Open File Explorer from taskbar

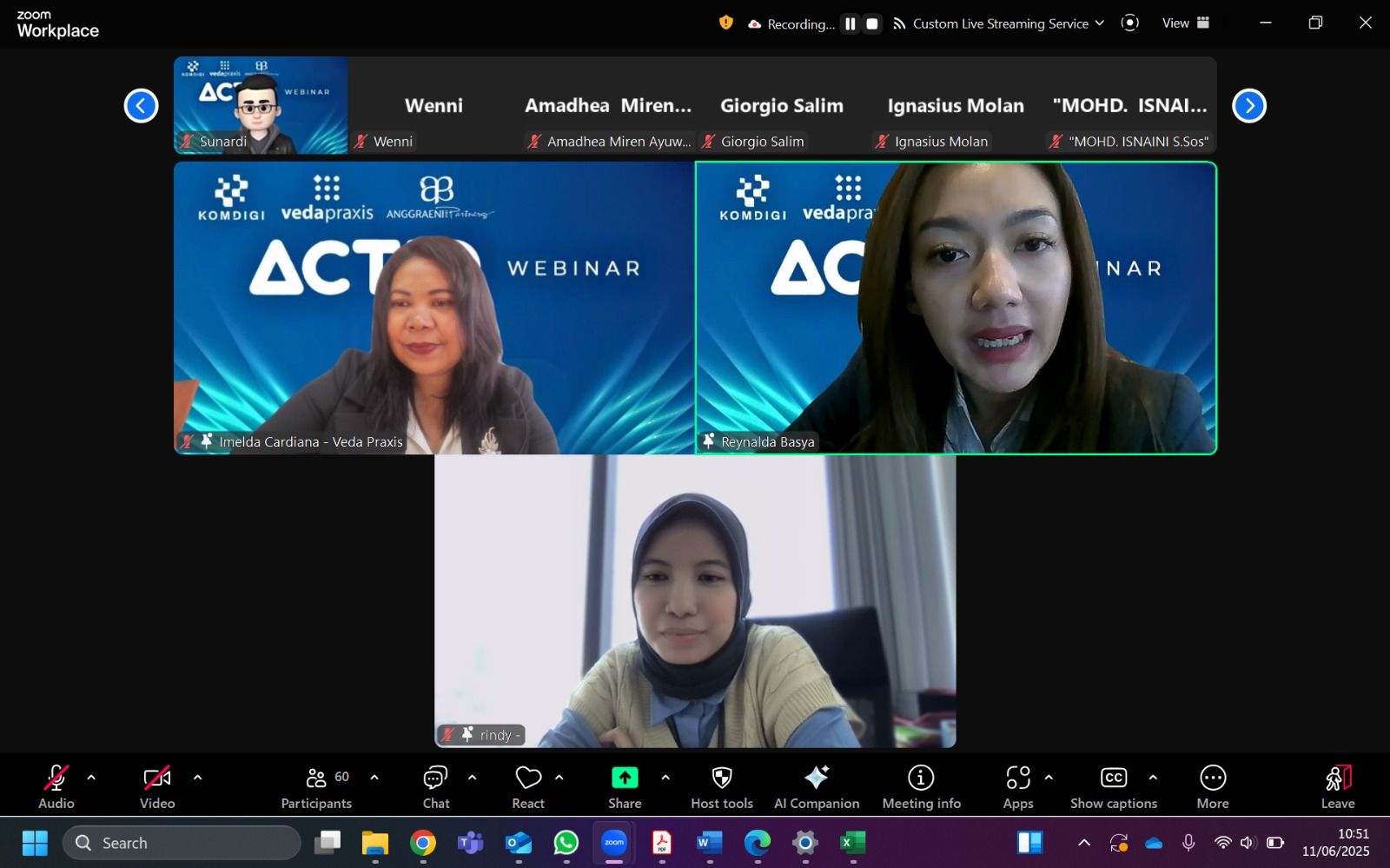[x=375, y=843]
